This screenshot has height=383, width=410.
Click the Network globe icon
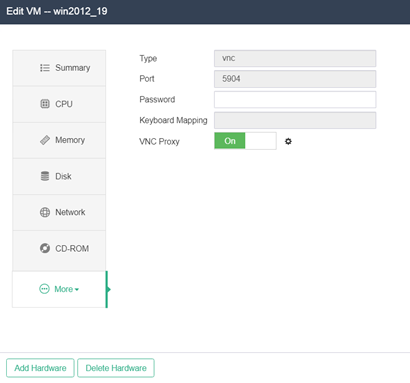[x=45, y=212]
